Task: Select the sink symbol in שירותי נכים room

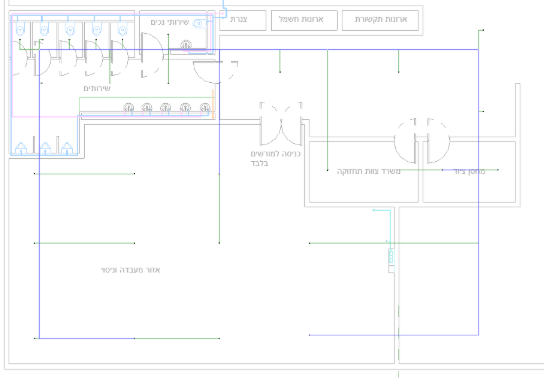Action: [x=186, y=45]
